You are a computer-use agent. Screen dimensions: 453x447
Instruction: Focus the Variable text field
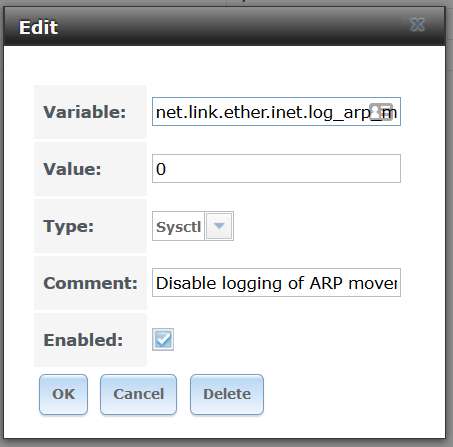point(276,112)
